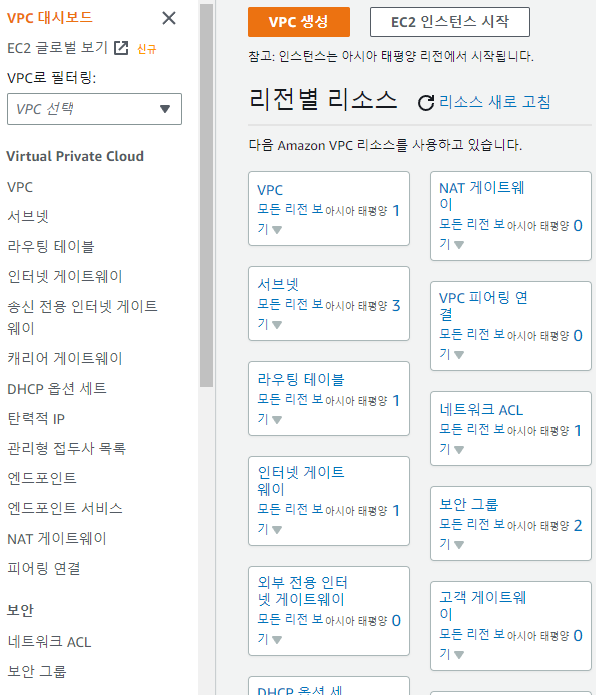Open the VPC 선택 filter dropdown
This screenshot has height=695, width=596.
pos(94,109)
